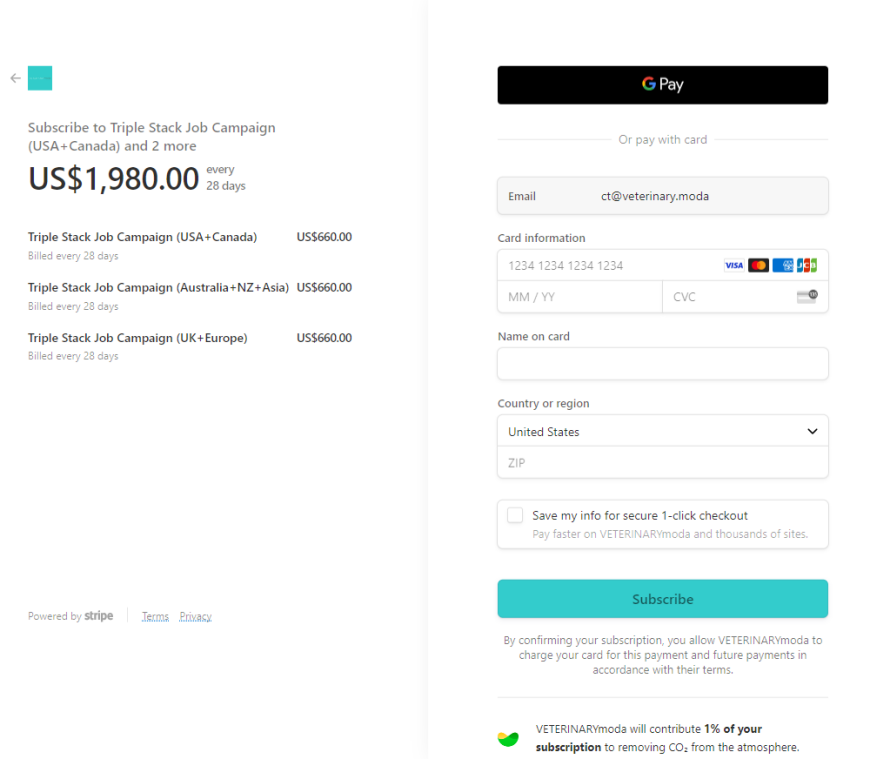Open the Privacy link

(195, 616)
